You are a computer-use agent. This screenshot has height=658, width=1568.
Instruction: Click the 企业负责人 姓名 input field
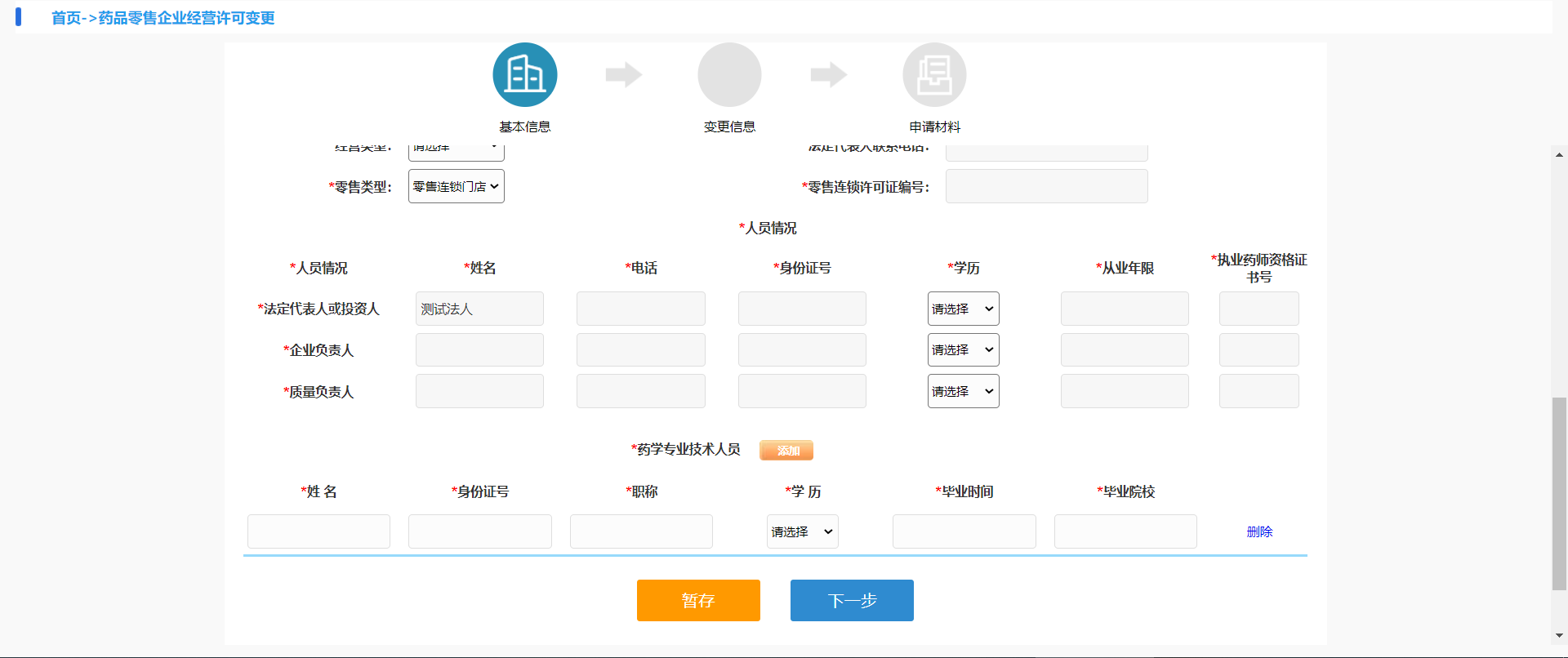[x=479, y=349]
